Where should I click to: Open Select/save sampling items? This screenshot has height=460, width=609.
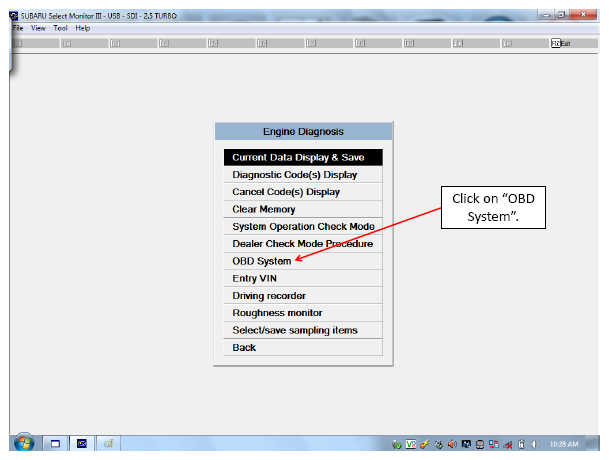tap(303, 330)
